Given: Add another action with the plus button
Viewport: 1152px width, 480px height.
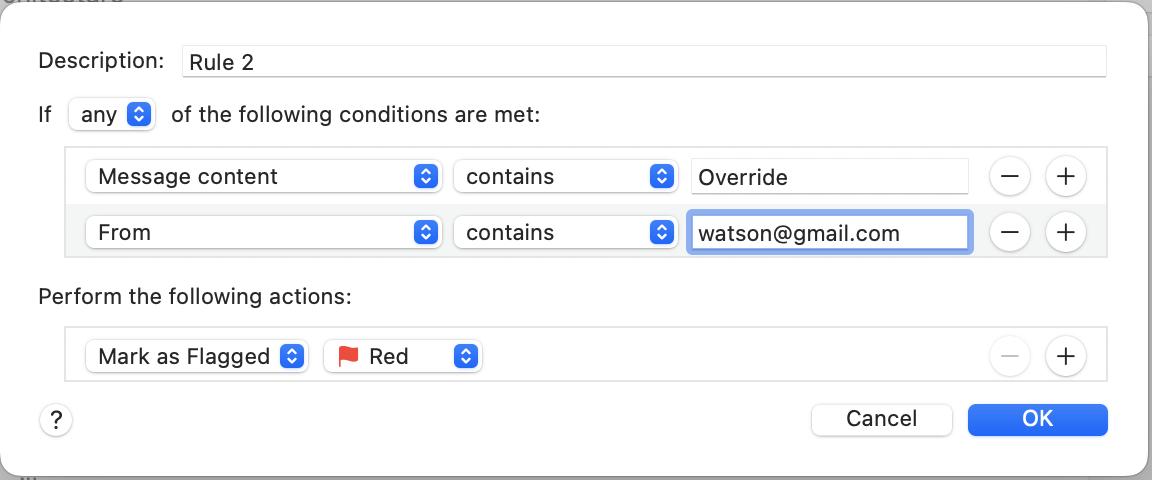Looking at the screenshot, I should point(1065,357).
